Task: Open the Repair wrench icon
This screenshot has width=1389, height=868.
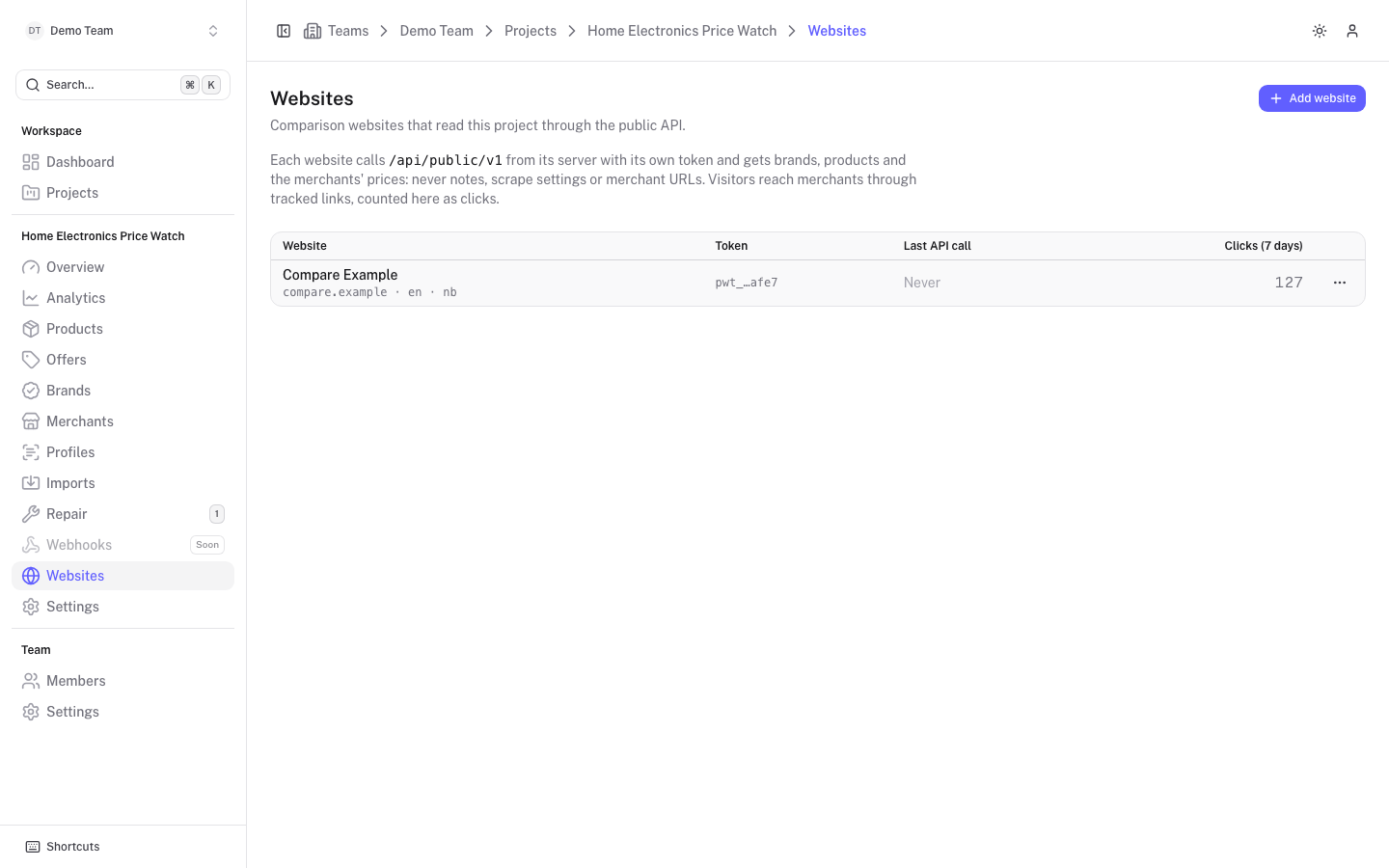Action: point(31,514)
